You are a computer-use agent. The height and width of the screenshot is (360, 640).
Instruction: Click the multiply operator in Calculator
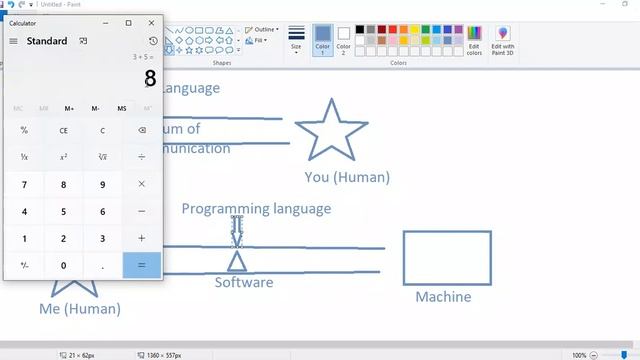point(142,184)
